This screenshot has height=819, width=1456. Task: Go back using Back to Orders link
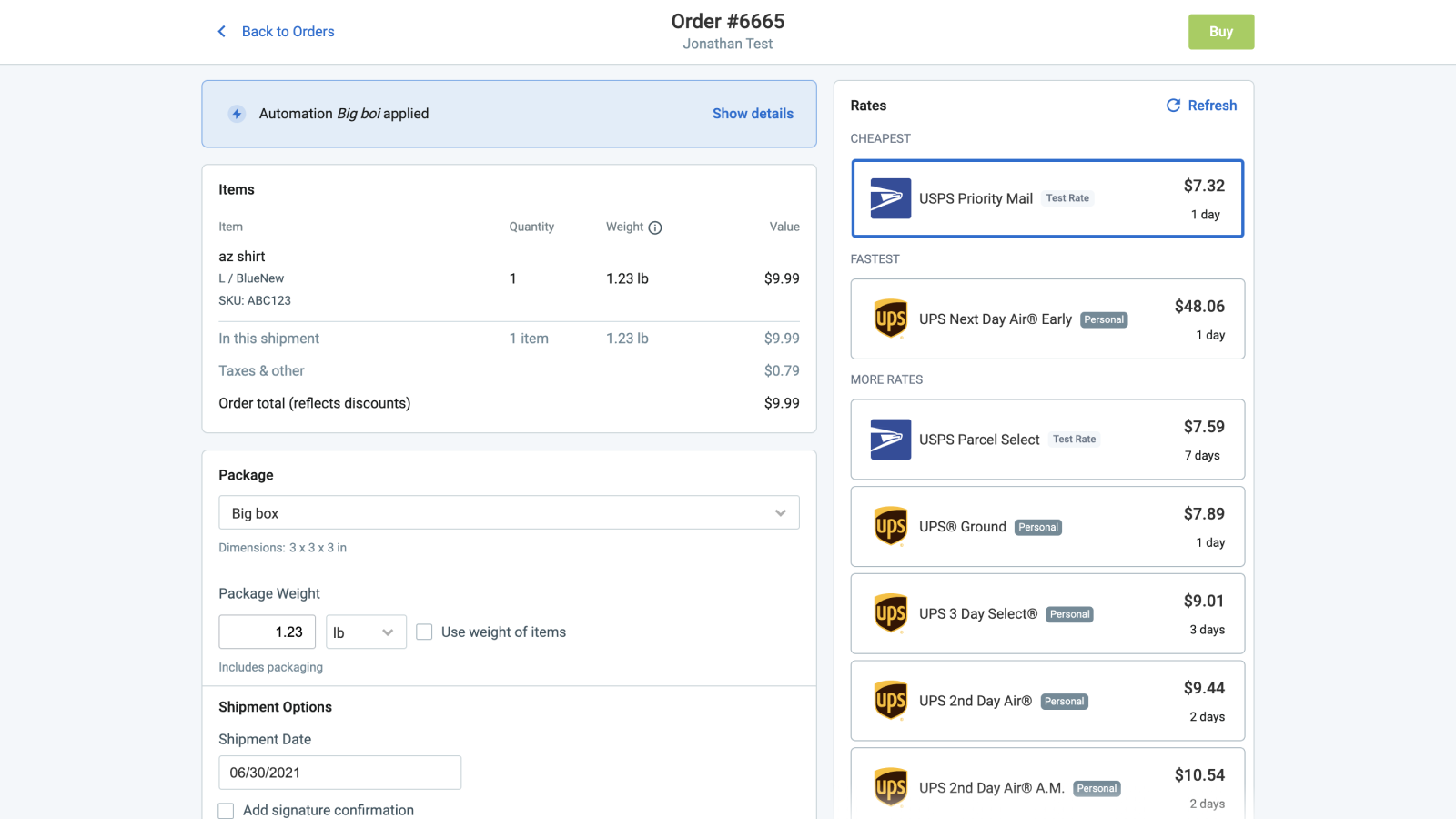(x=288, y=31)
